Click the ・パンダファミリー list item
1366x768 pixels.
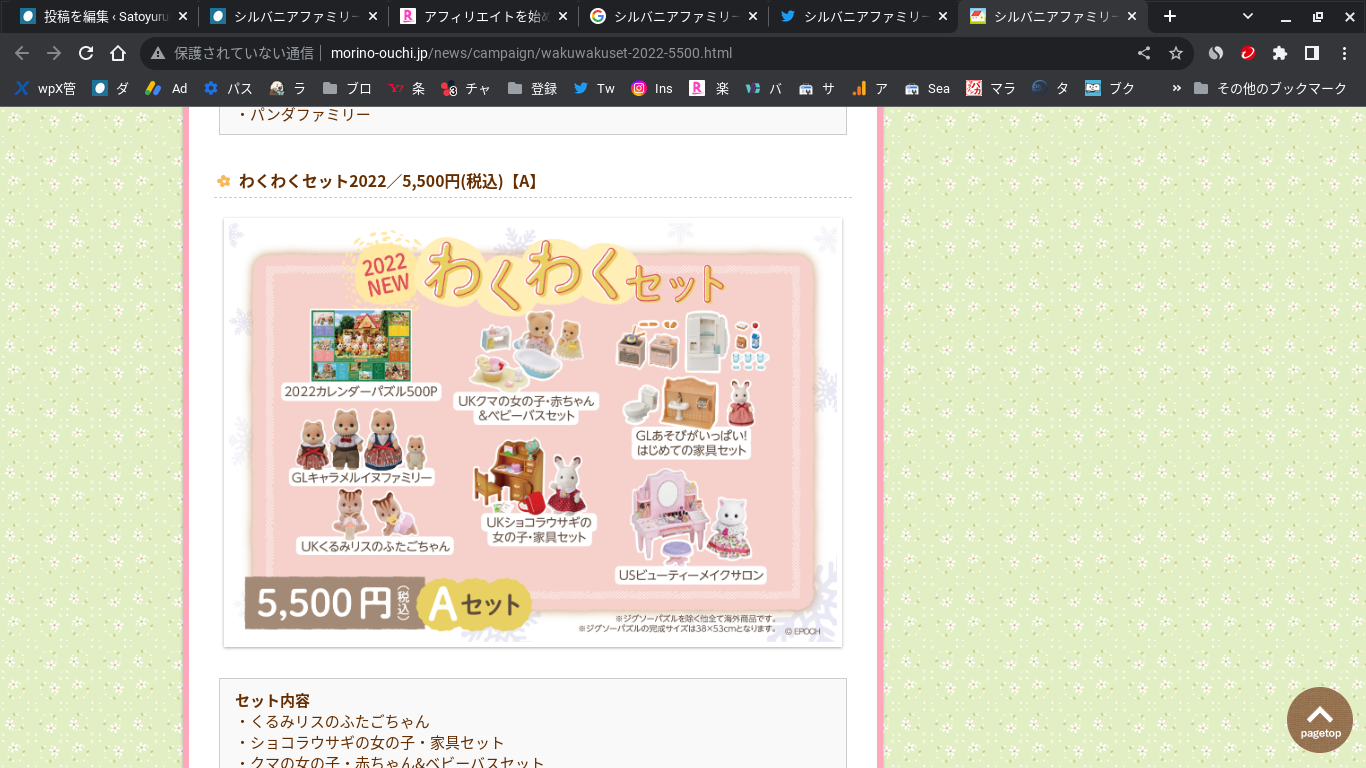(304, 114)
